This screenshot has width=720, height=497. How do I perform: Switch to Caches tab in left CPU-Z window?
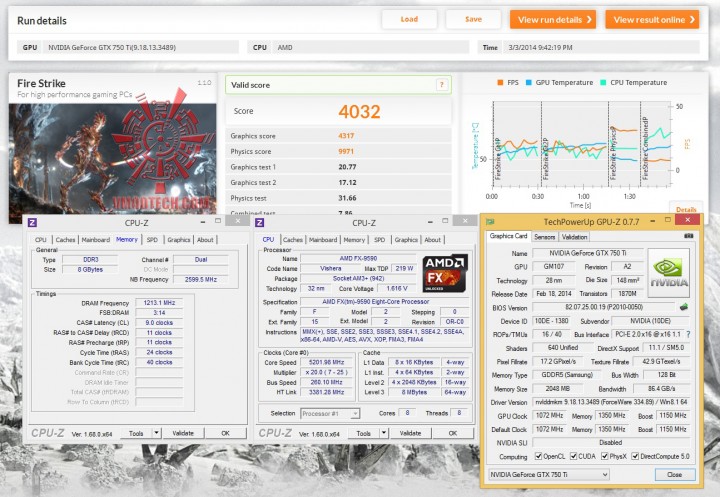click(65, 240)
